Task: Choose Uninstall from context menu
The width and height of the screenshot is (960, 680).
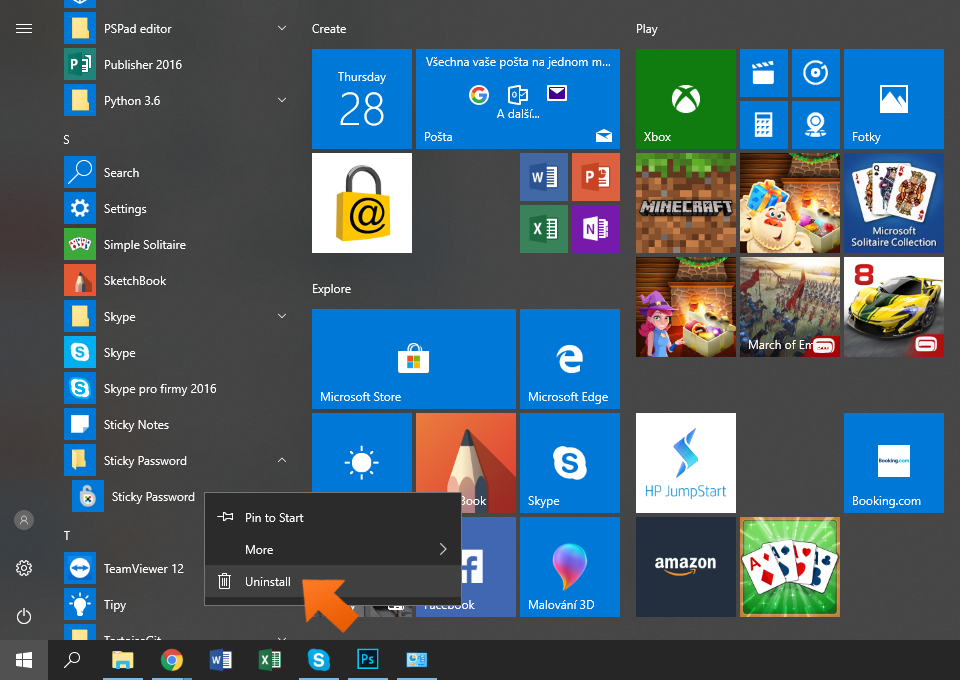Action: [332, 581]
